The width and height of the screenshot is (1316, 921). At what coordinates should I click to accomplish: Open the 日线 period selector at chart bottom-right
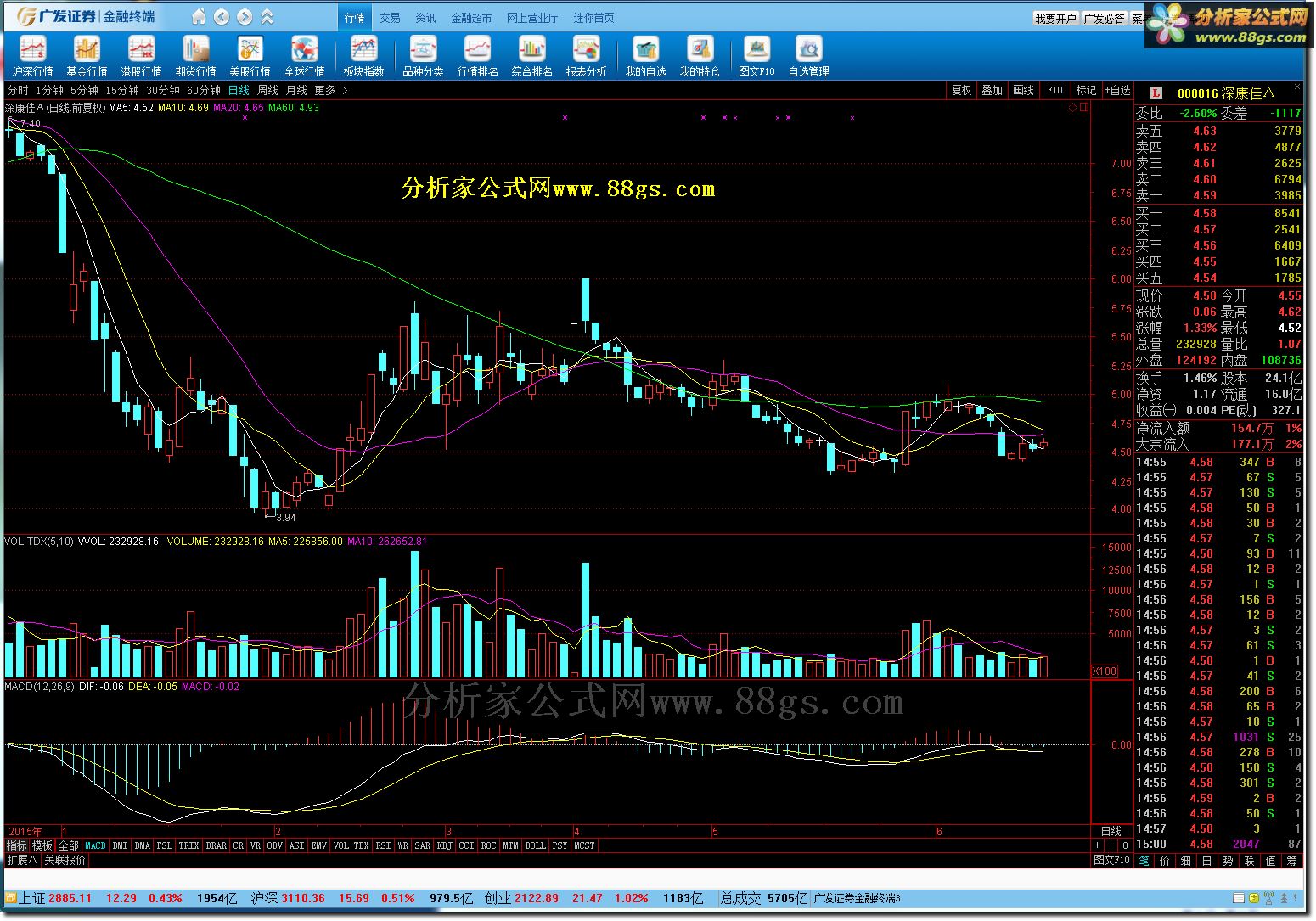tap(1111, 831)
